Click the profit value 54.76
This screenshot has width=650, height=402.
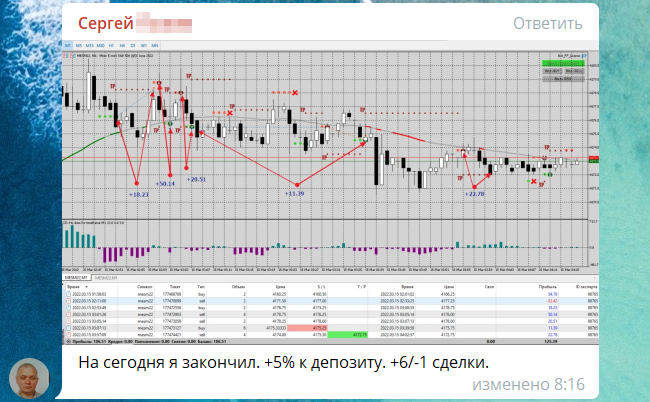pos(553,294)
